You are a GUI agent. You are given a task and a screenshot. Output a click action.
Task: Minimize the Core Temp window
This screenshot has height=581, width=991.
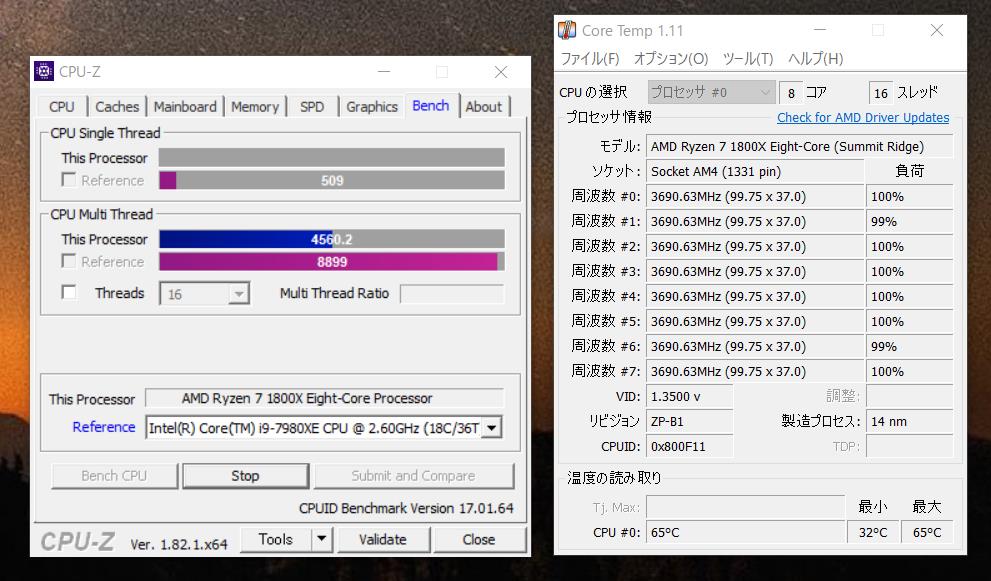click(820, 30)
